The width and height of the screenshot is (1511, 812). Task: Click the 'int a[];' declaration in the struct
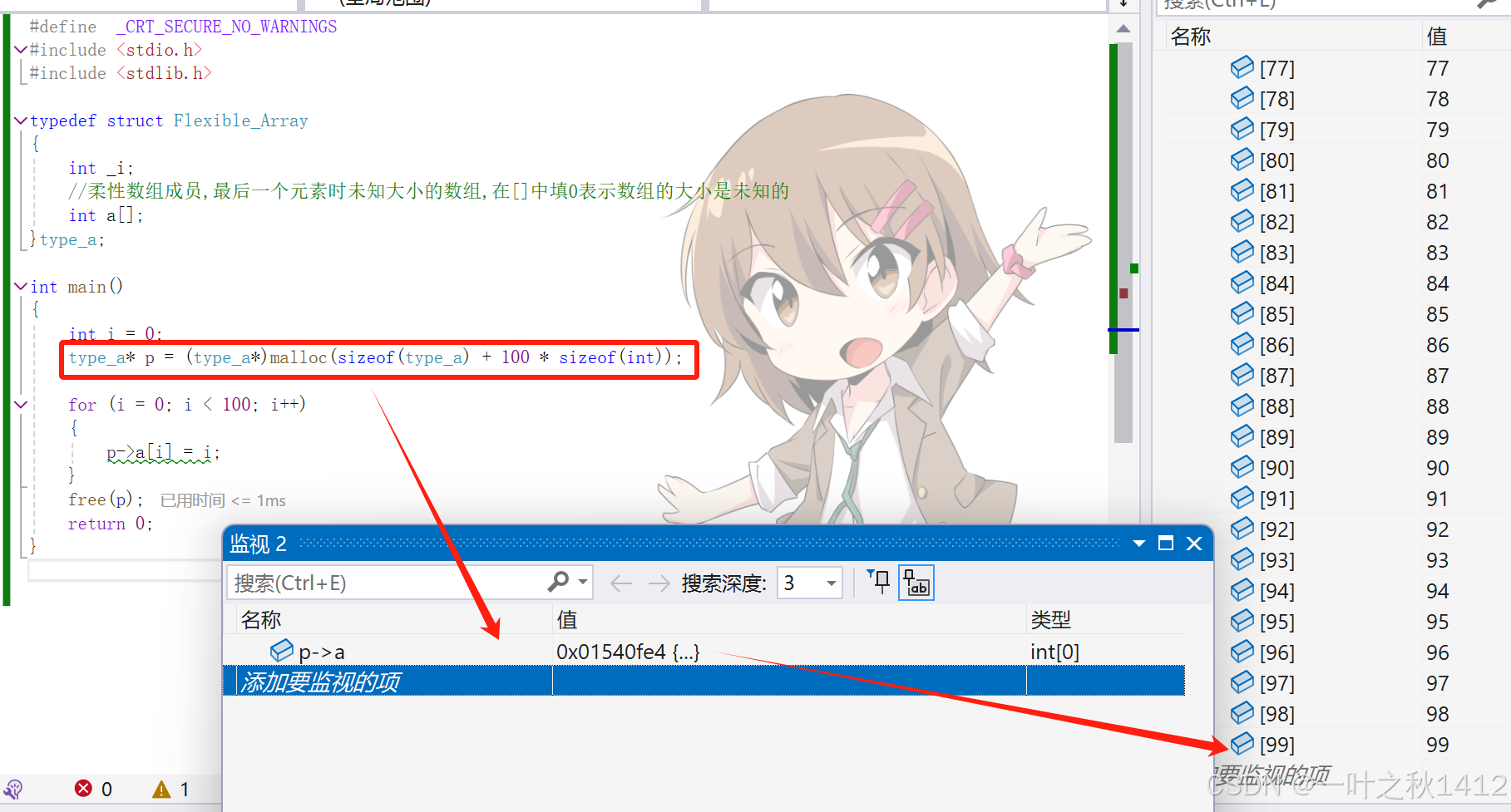[x=106, y=215]
